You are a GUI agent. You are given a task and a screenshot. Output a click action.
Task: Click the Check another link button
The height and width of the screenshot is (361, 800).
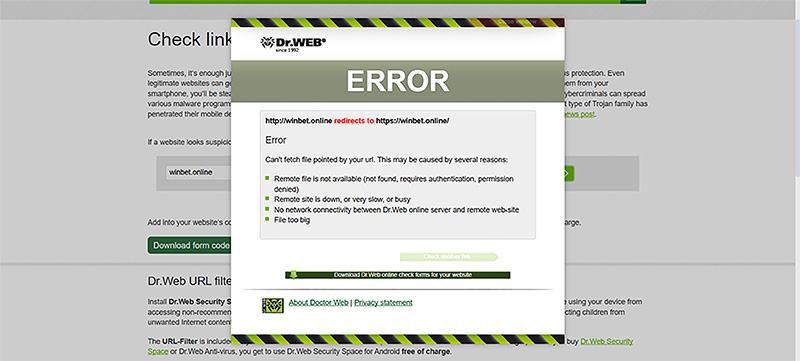[449, 256]
